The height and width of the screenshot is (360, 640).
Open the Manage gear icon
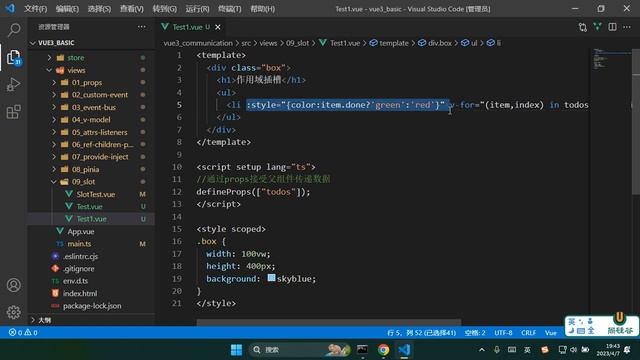pyautogui.click(x=14, y=312)
